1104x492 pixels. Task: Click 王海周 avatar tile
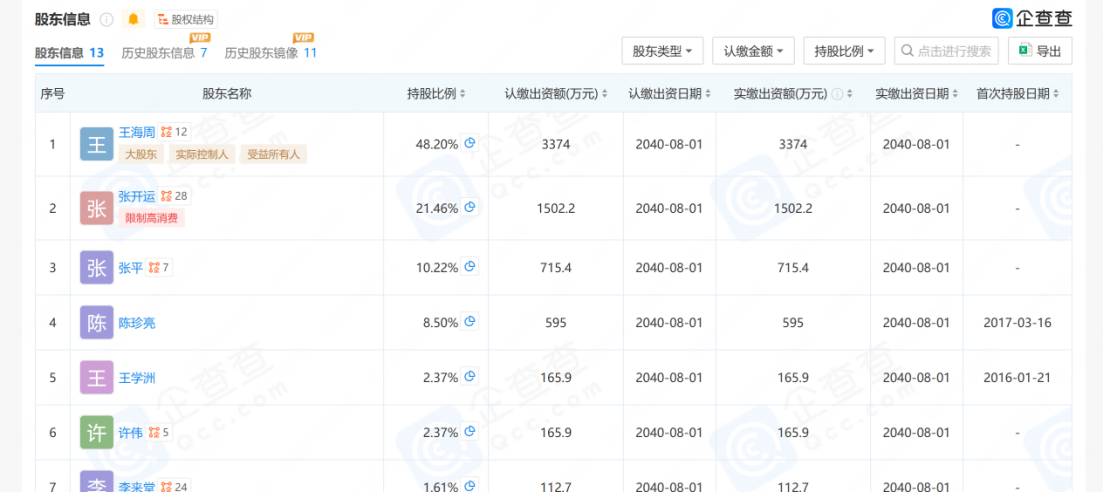pos(96,144)
